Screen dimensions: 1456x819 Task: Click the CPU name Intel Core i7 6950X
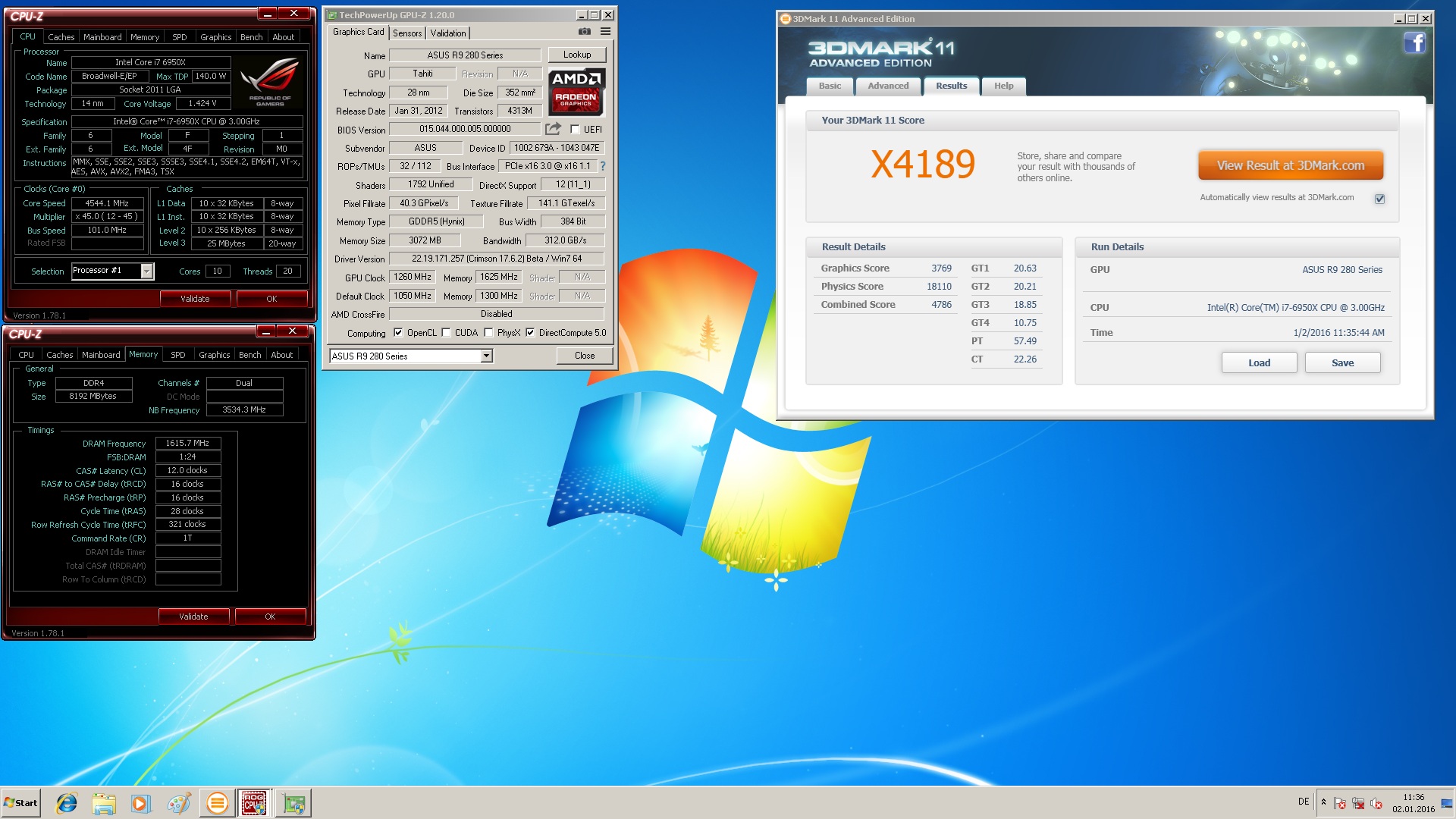(150, 63)
